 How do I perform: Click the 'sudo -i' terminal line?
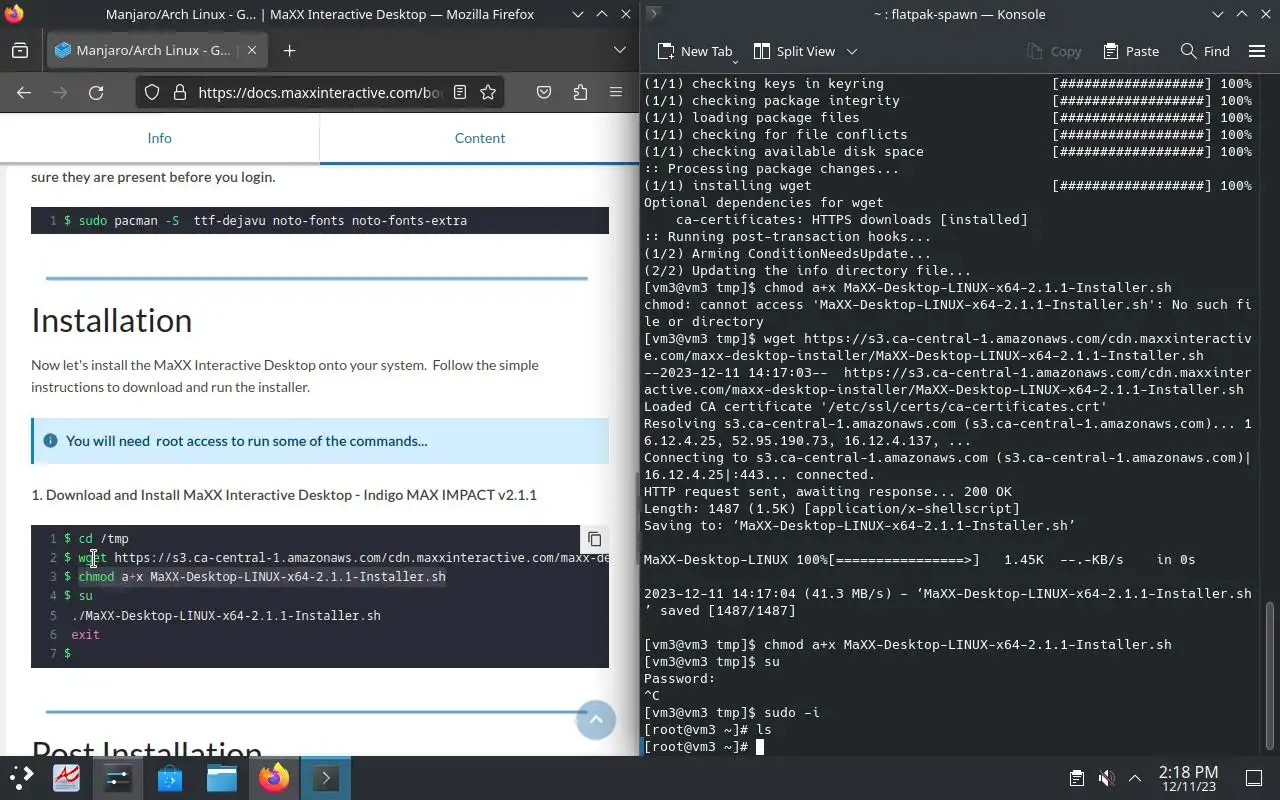(x=732, y=713)
